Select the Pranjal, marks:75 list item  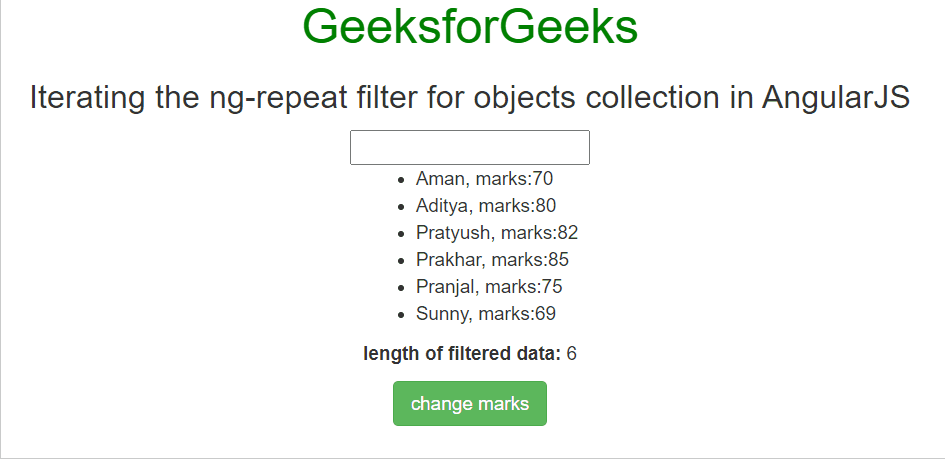[x=489, y=287]
